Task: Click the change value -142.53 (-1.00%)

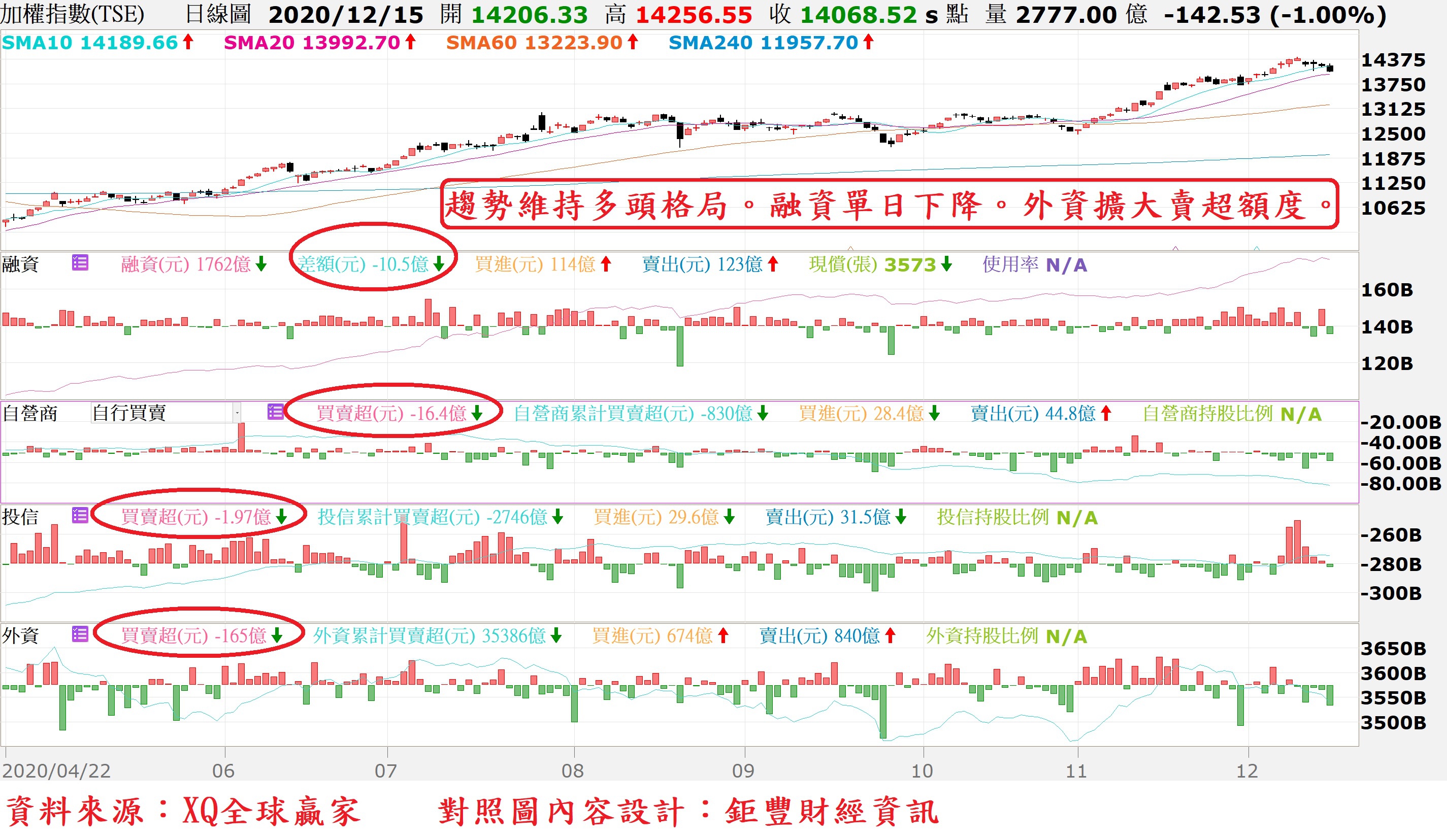Action: (1275, 16)
